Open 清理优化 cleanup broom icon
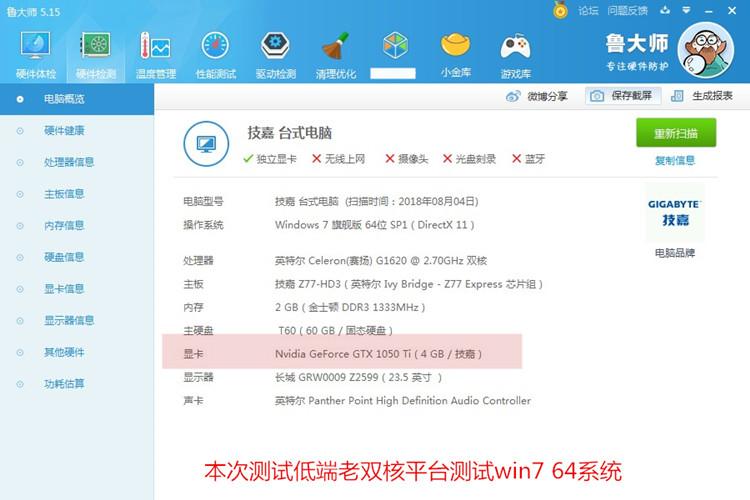Image resolution: width=750 pixels, height=500 pixels. (x=336, y=55)
